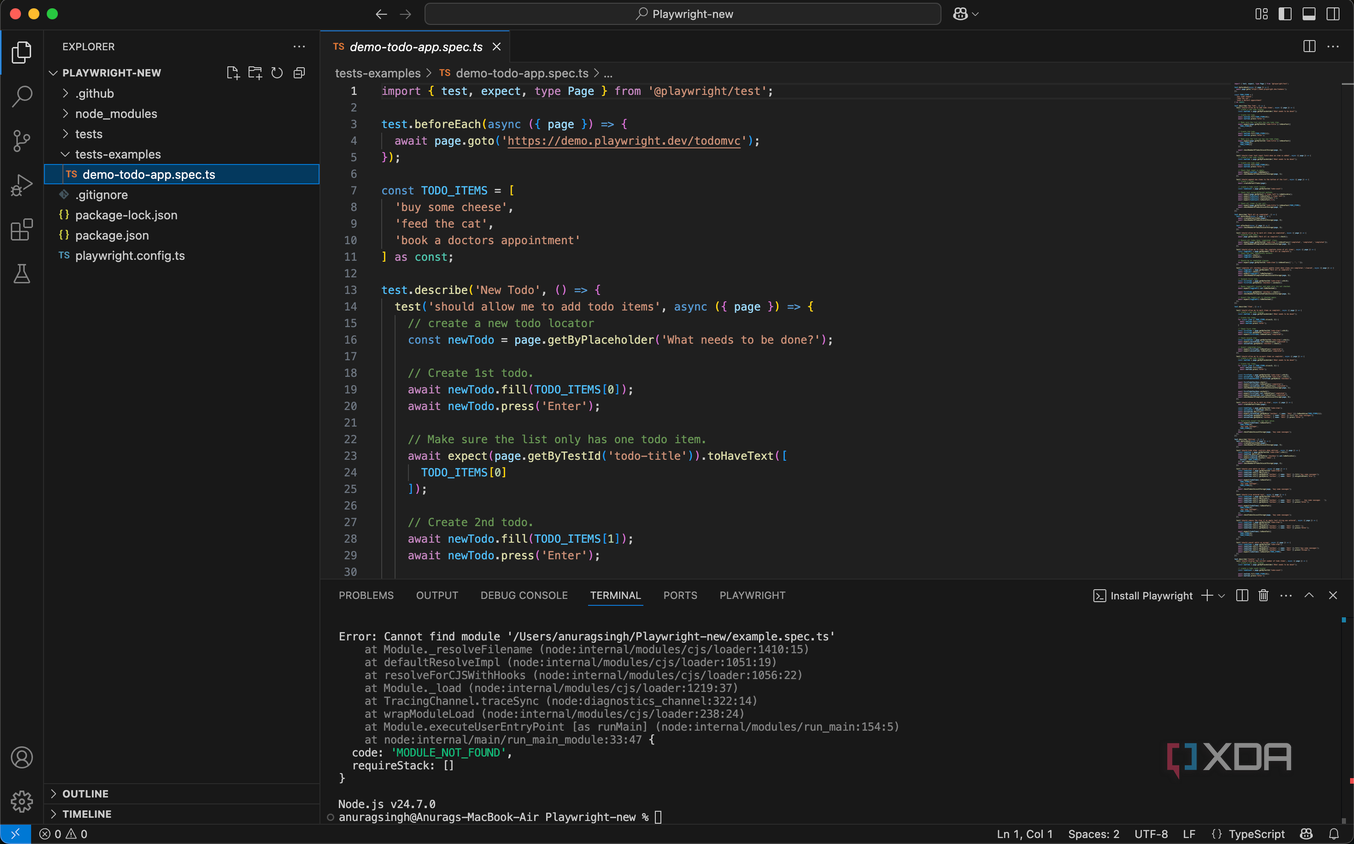
Task: Open errors and warnings count in status bar
Action: pyautogui.click(x=63, y=834)
